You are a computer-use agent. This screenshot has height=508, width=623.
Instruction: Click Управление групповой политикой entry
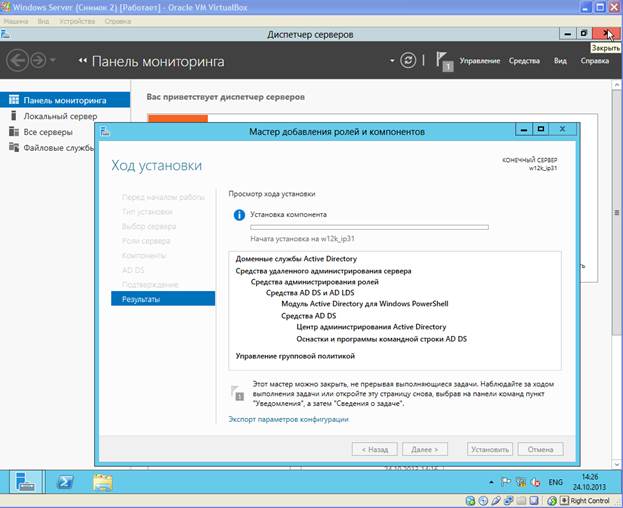295,356
